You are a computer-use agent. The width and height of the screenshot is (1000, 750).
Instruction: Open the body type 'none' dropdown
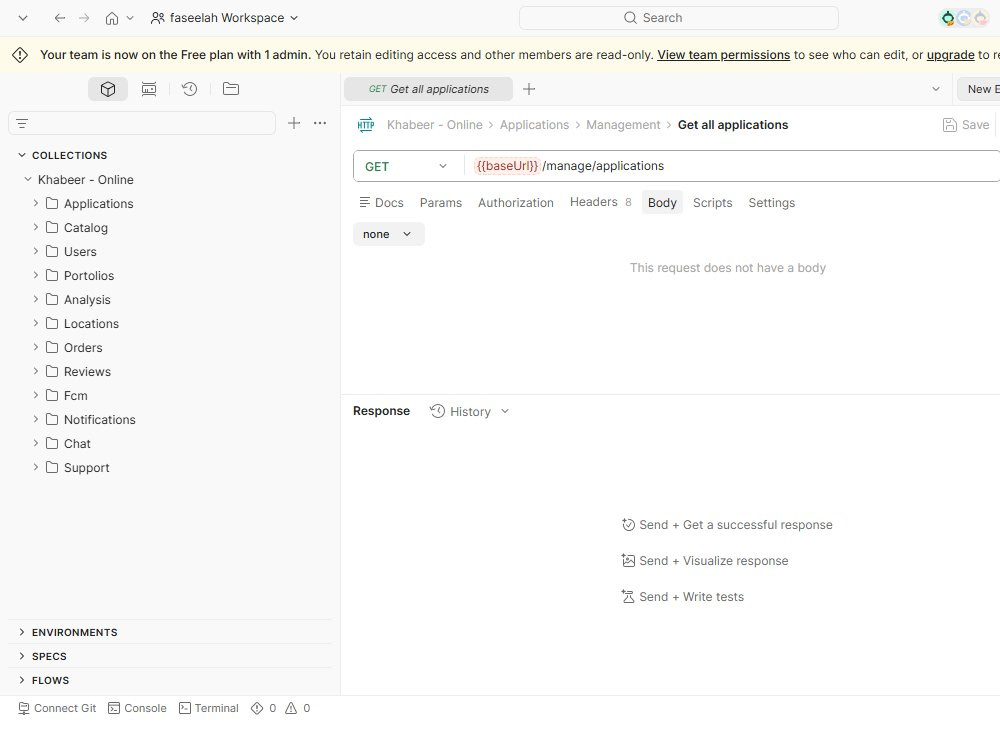pyautogui.click(x=388, y=234)
